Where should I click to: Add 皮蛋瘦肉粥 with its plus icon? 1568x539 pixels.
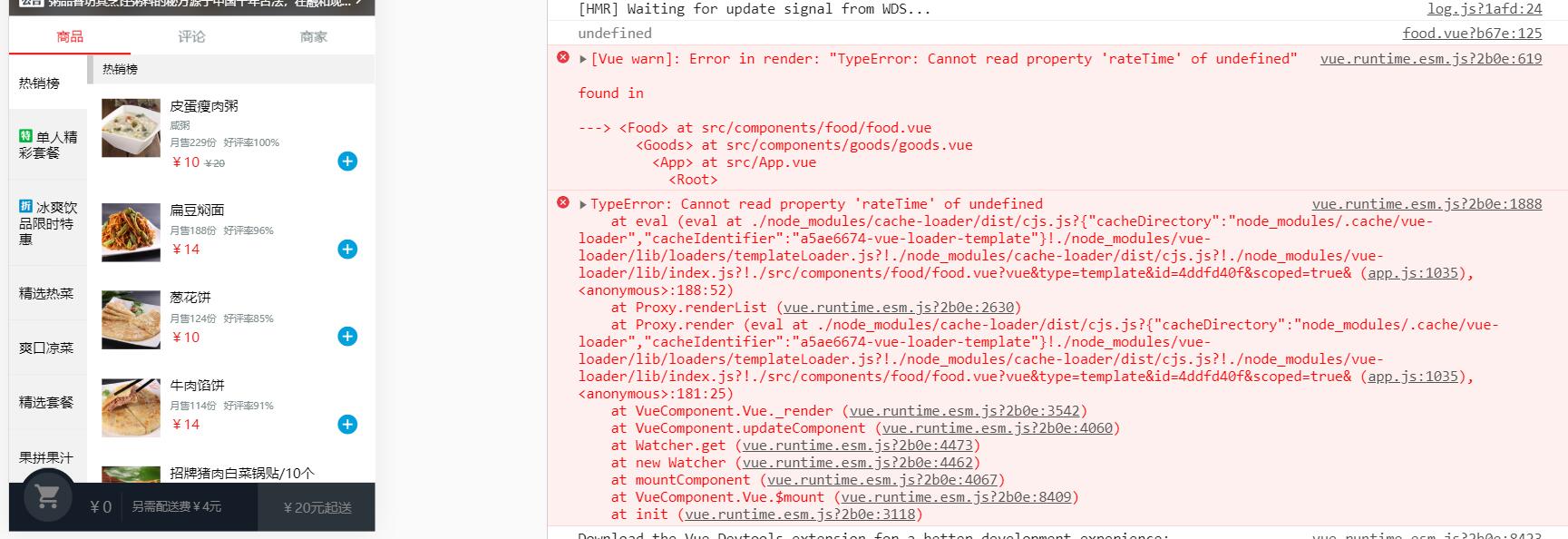coord(347,162)
